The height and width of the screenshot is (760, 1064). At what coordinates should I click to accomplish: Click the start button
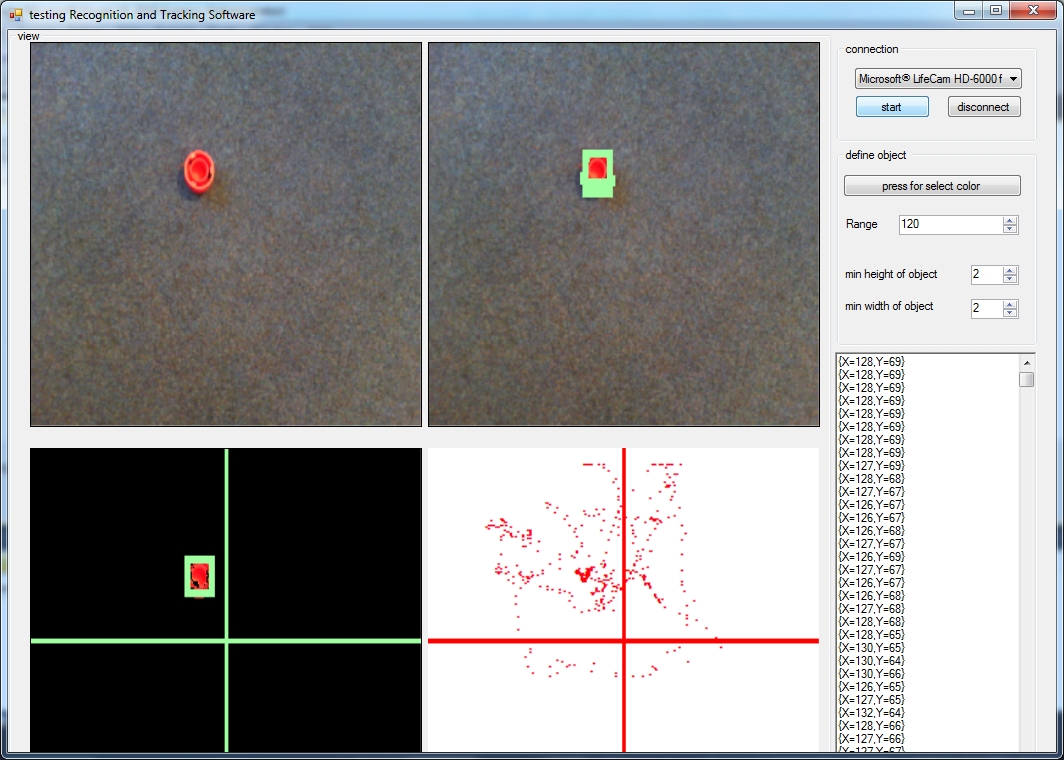892,107
